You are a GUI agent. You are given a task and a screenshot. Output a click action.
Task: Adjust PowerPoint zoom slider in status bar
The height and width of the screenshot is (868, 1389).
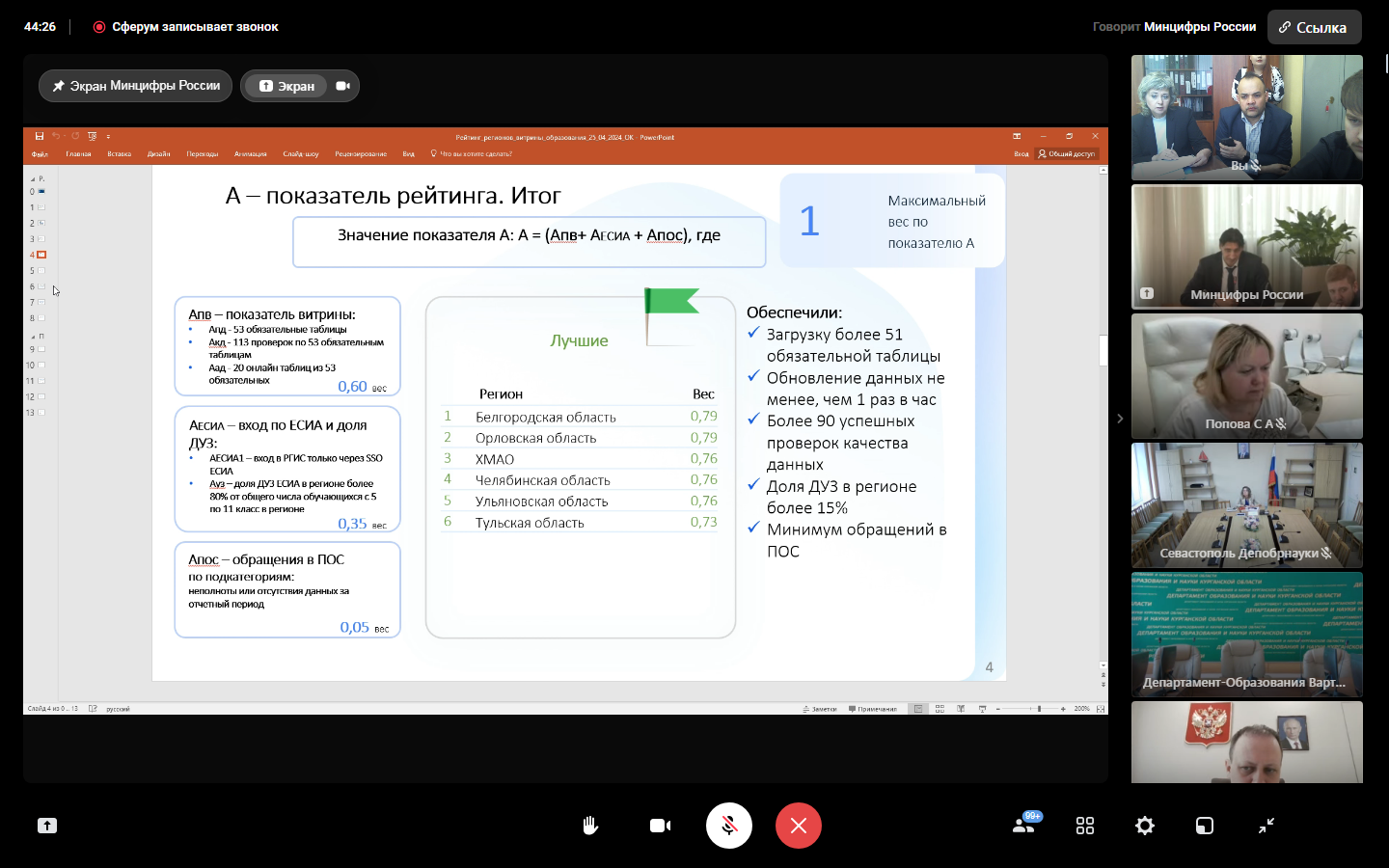[x=1039, y=709]
